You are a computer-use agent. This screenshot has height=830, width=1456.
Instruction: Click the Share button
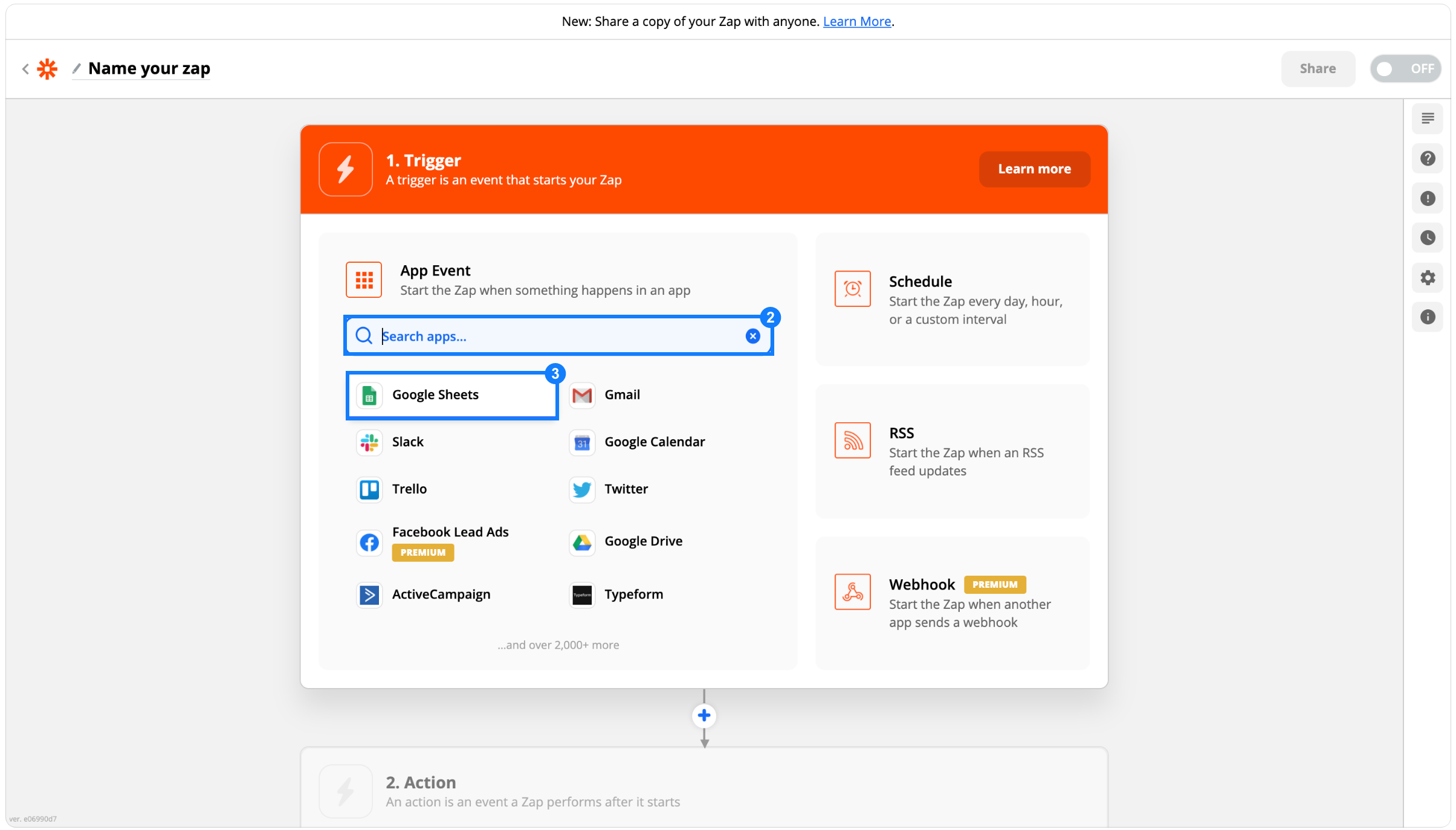click(1318, 69)
